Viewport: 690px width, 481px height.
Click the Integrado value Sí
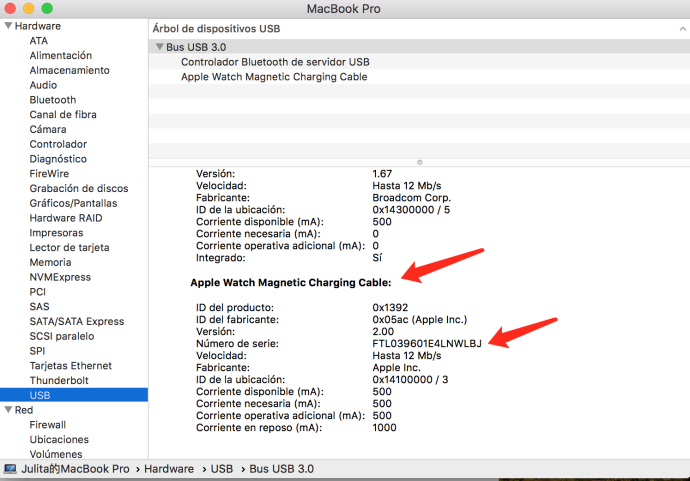coord(377,257)
